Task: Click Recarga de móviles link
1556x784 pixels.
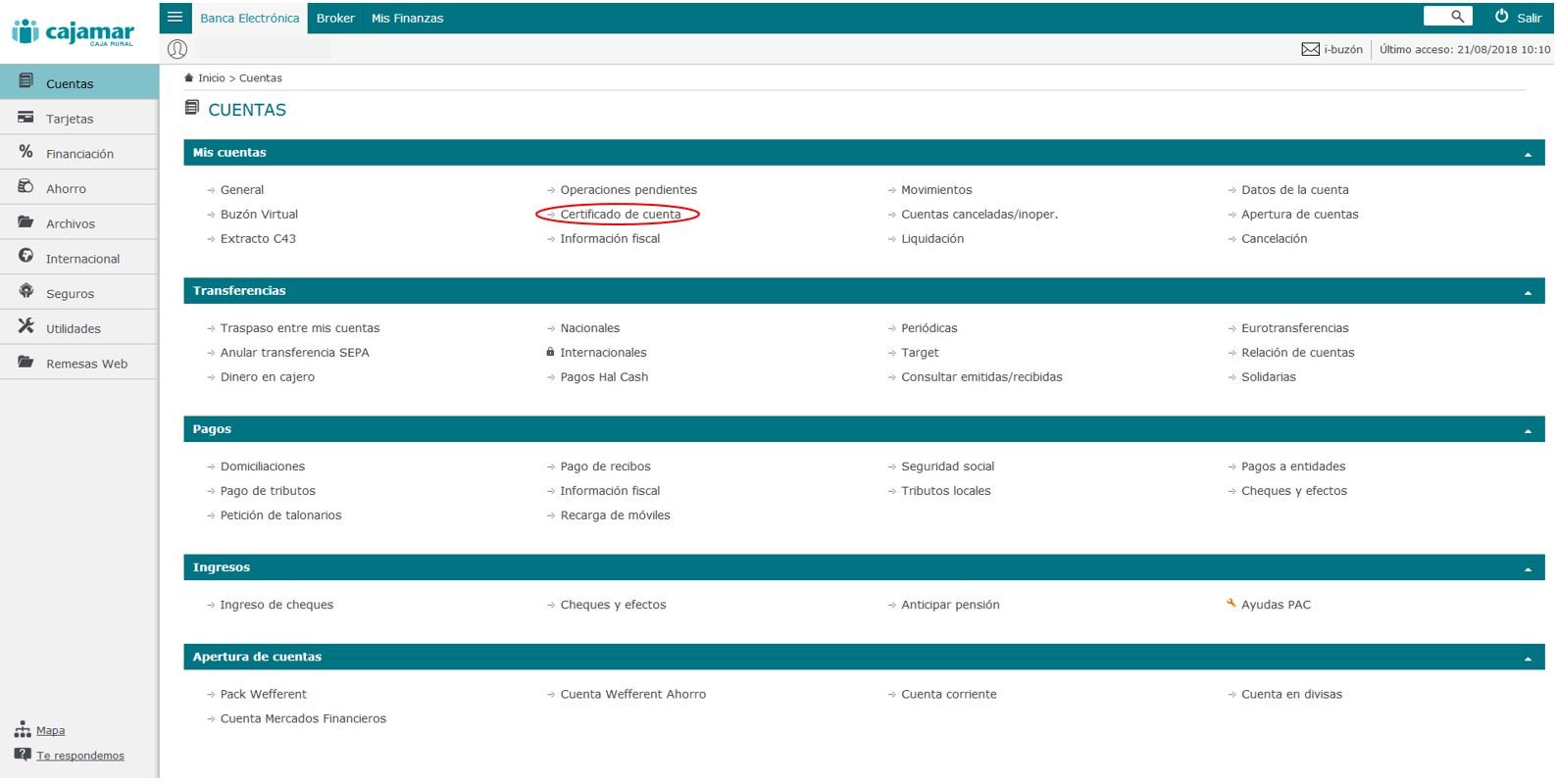Action: 615,515
